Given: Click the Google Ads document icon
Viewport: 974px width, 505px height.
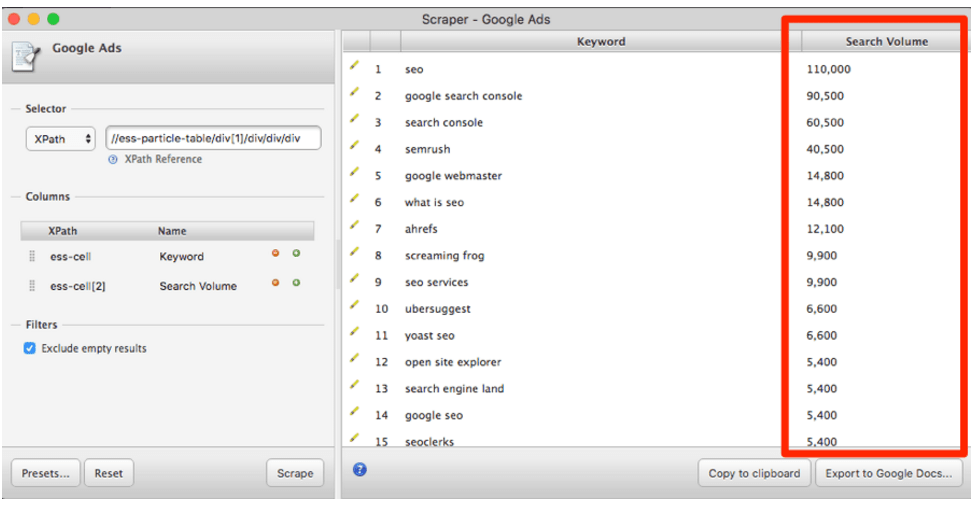Looking at the screenshot, I should (x=24, y=55).
